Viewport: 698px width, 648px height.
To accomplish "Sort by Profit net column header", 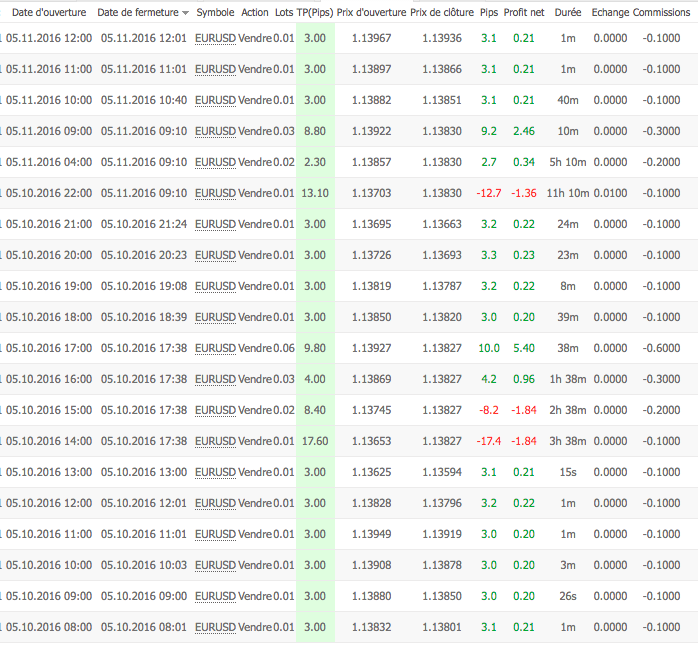I will [524, 12].
